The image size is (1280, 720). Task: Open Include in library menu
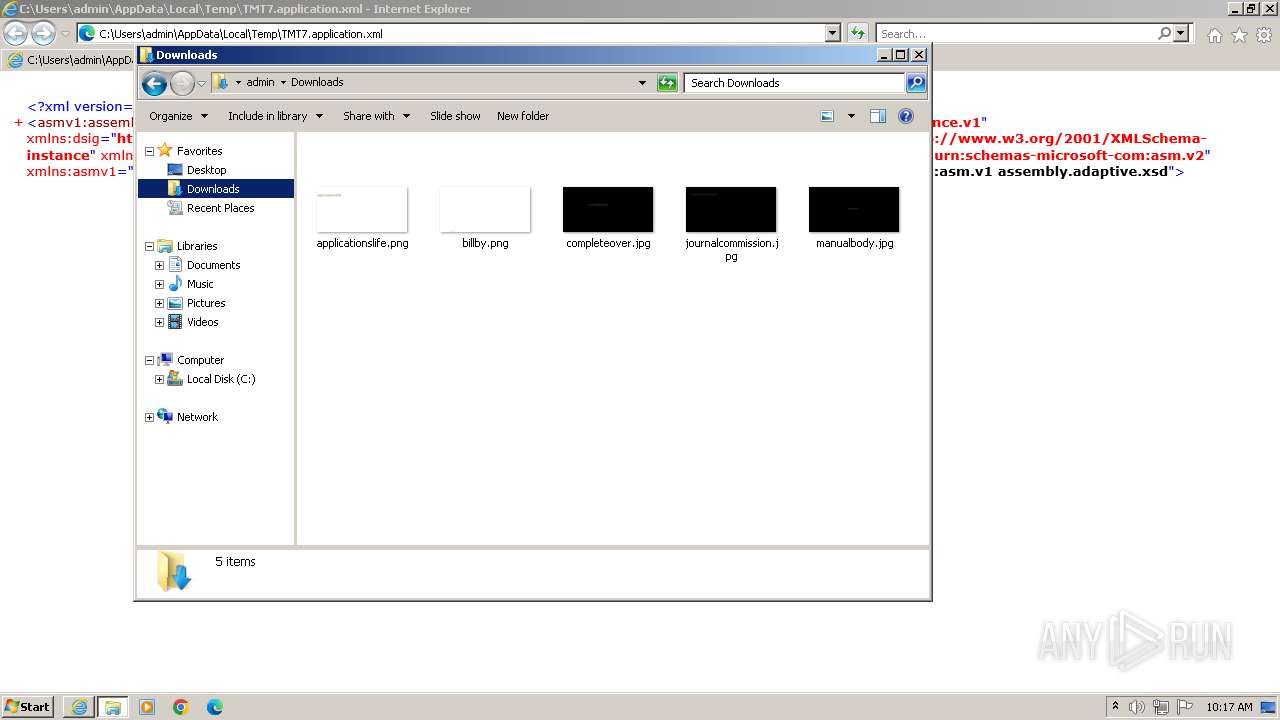[275, 116]
